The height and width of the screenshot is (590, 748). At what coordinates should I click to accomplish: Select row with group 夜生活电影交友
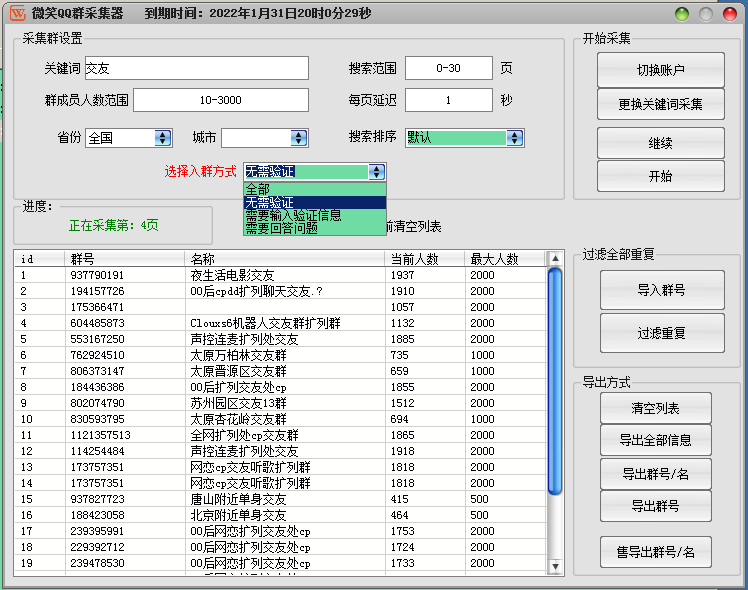point(280,275)
